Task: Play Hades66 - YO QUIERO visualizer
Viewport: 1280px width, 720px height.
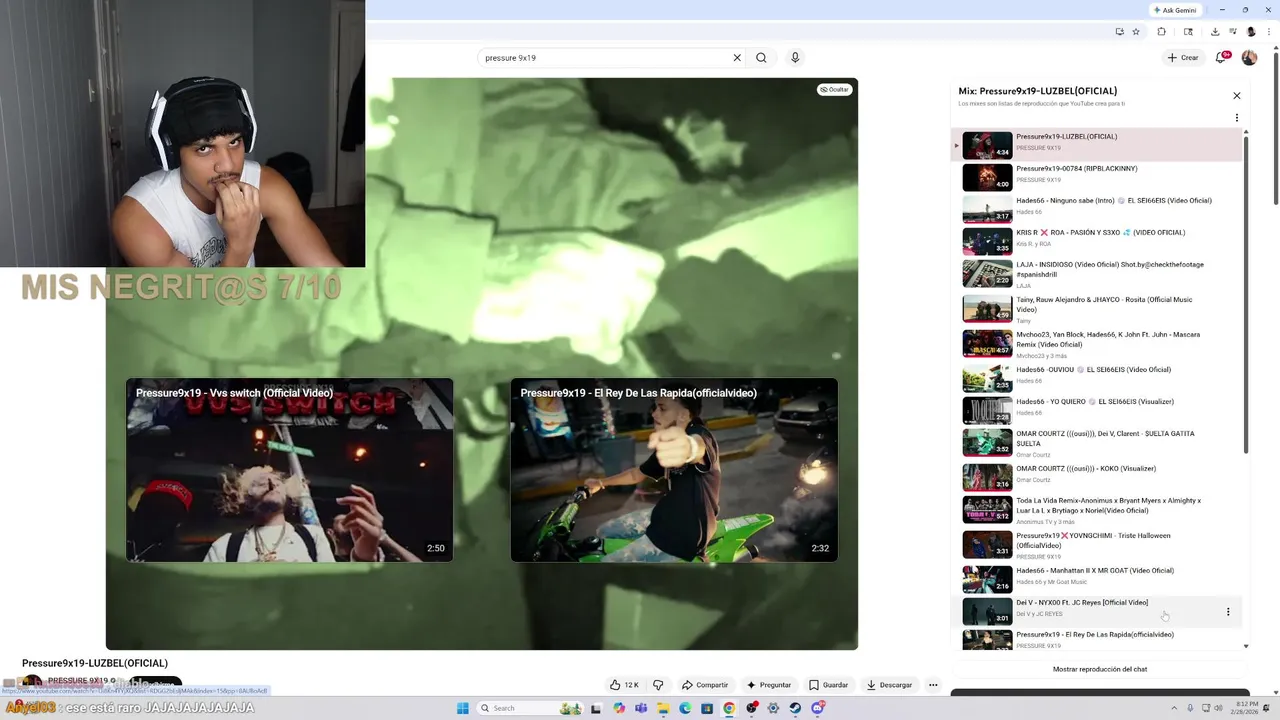Action: coord(1096,410)
